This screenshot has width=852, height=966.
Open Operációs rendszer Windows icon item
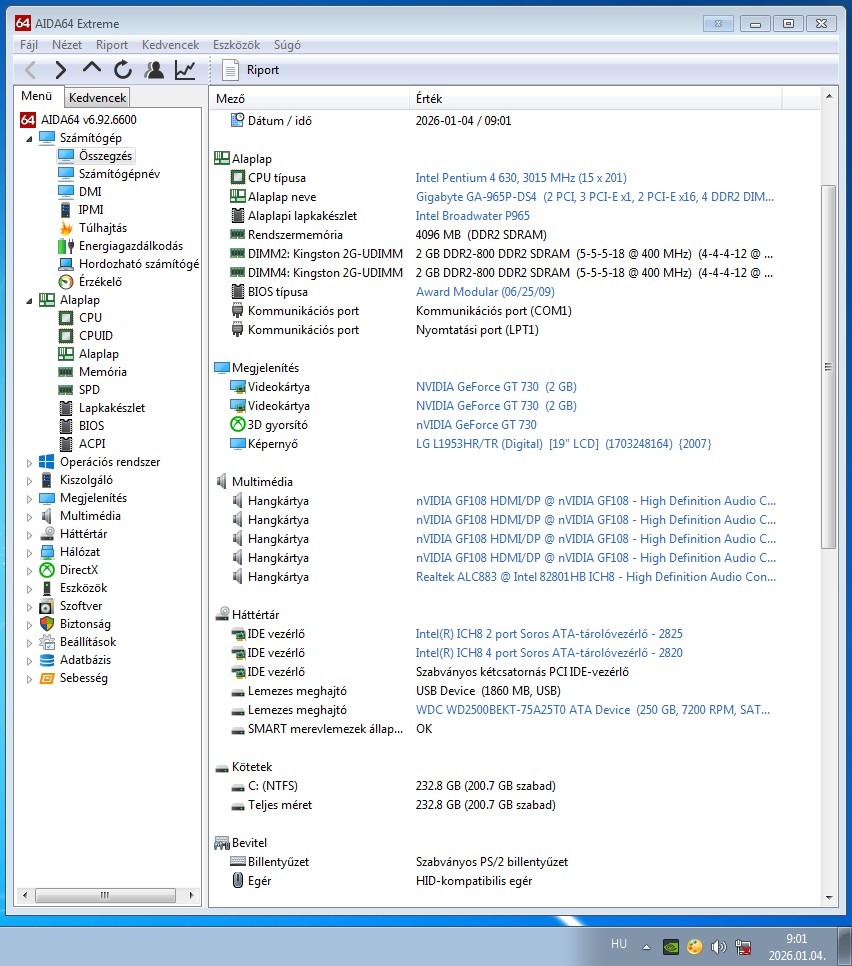[47, 462]
